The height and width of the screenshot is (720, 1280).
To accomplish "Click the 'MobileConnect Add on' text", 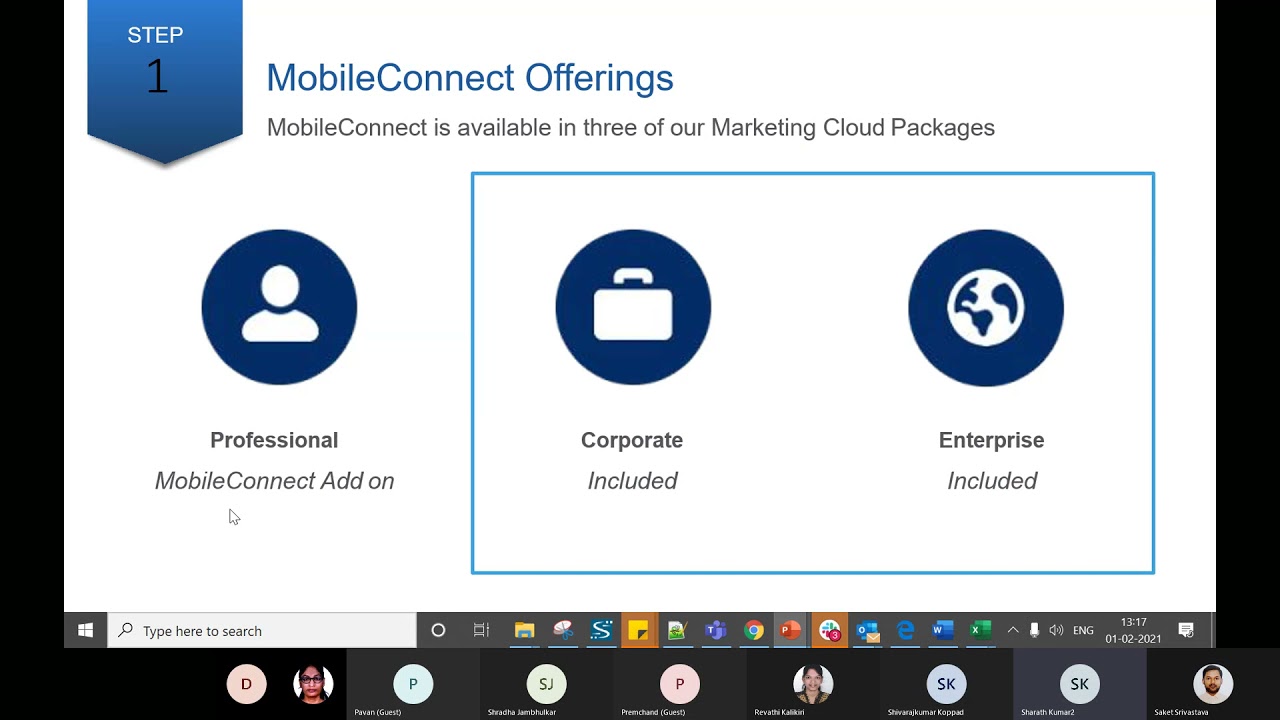I will [x=274, y=481].
